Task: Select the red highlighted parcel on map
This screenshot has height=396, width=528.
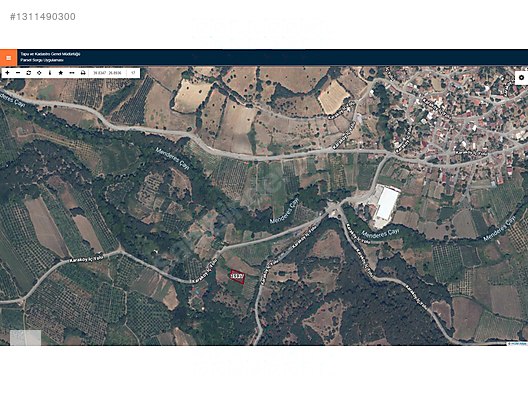Action: 237,276
